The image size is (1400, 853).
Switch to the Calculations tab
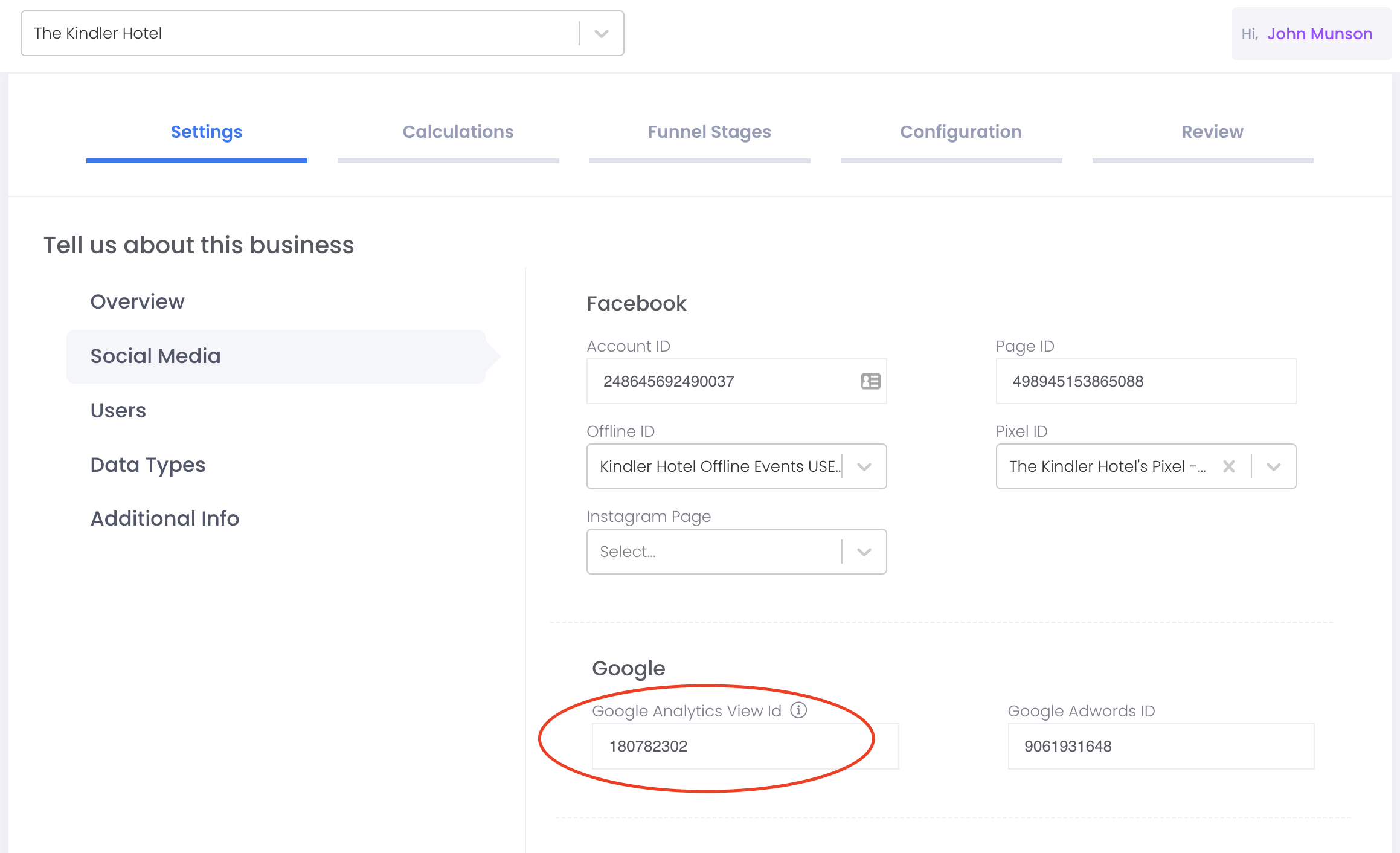coord(458,132)
